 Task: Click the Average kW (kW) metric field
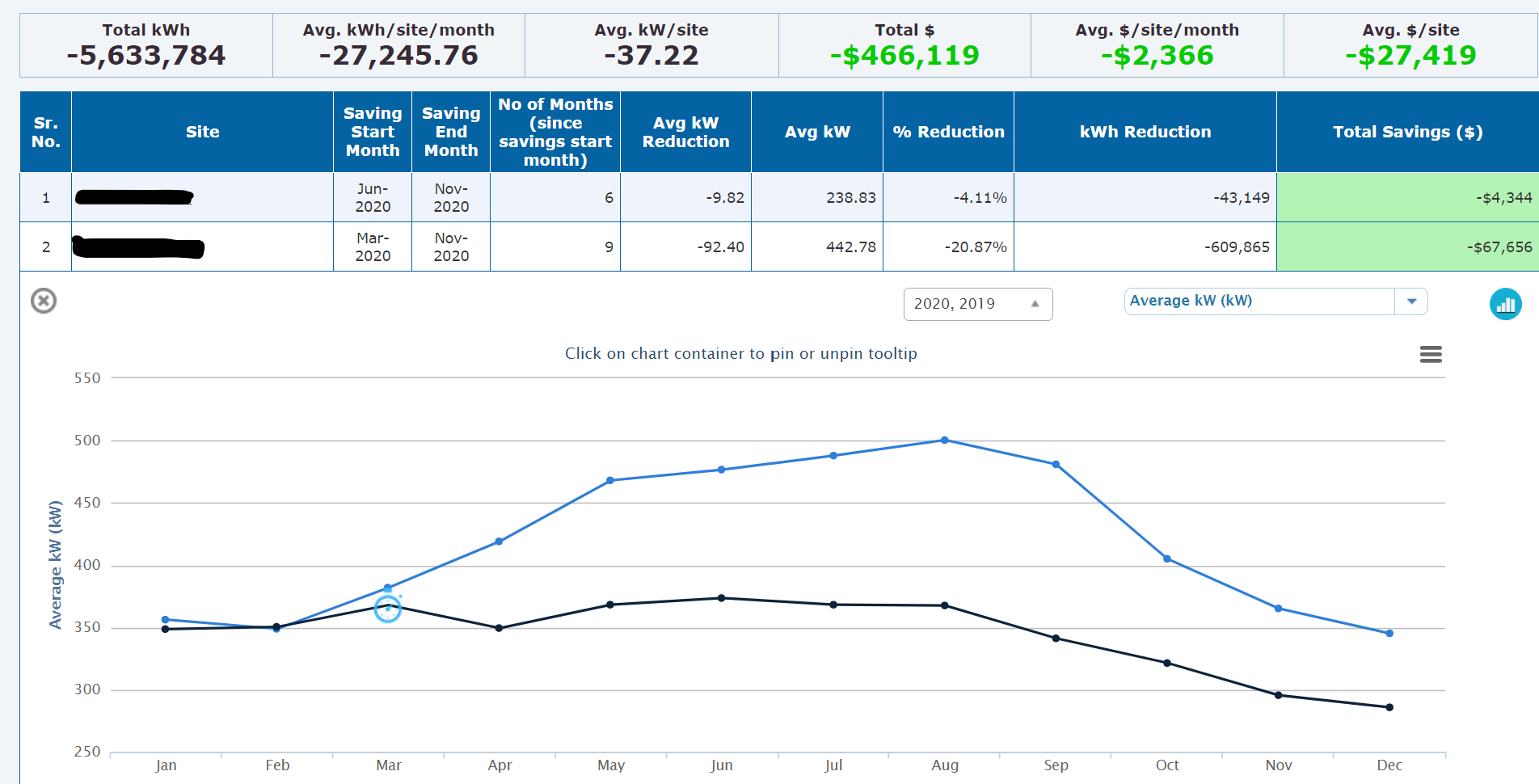click(1259, 301)
